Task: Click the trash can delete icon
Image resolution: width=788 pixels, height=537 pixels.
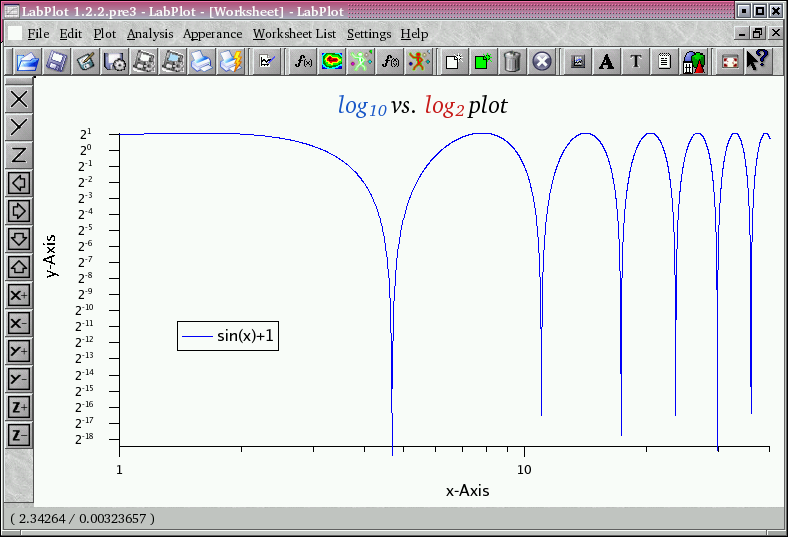Action: [x=512, y=62]
